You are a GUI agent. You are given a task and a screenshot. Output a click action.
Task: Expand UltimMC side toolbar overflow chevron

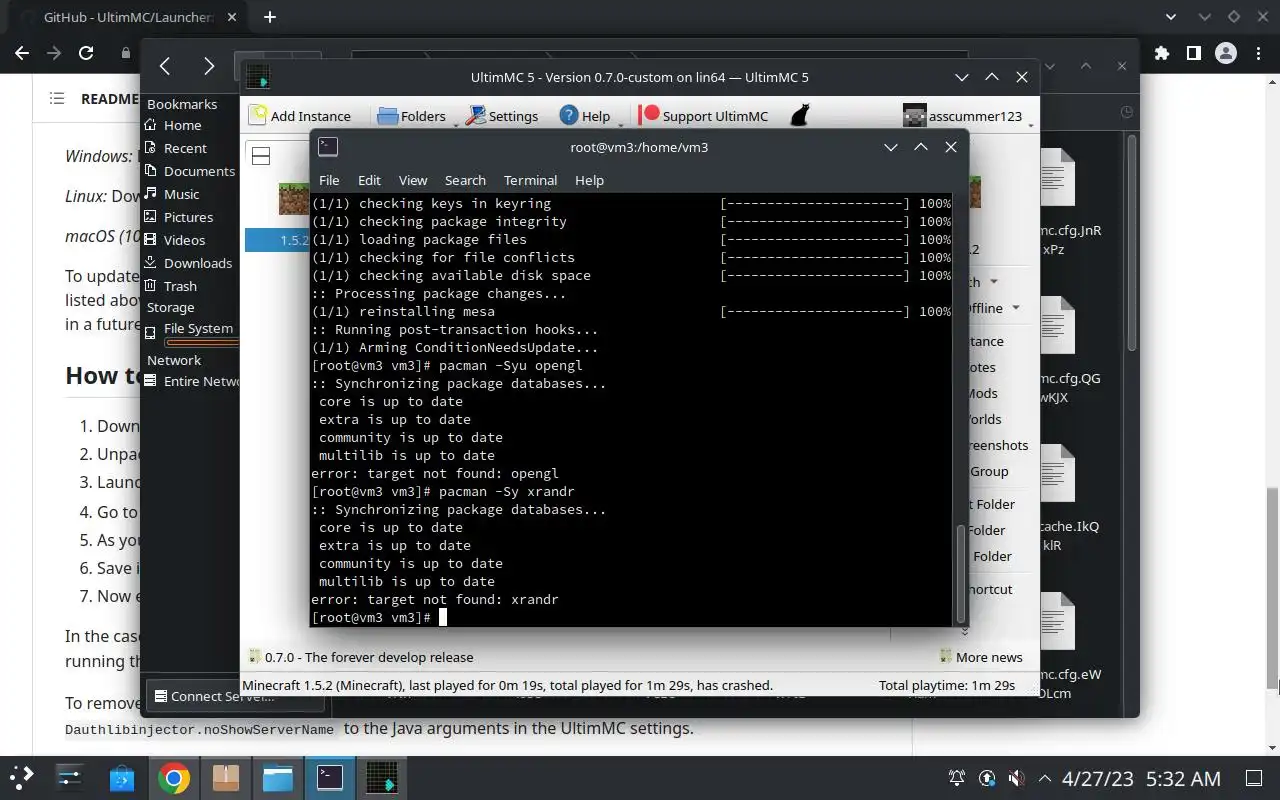(x=964, y=631)
